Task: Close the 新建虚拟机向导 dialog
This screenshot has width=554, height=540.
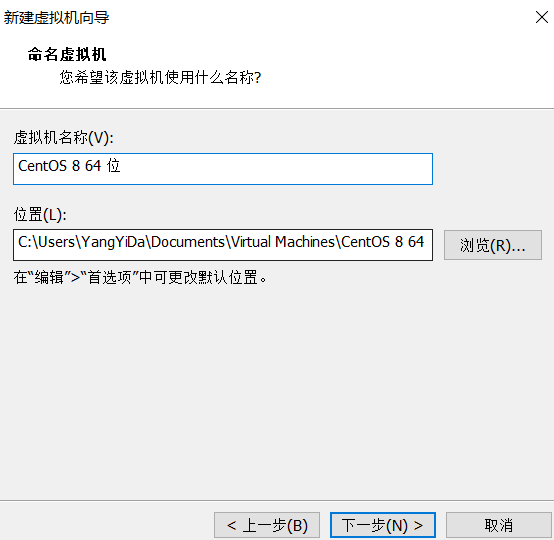Action: 542,17
